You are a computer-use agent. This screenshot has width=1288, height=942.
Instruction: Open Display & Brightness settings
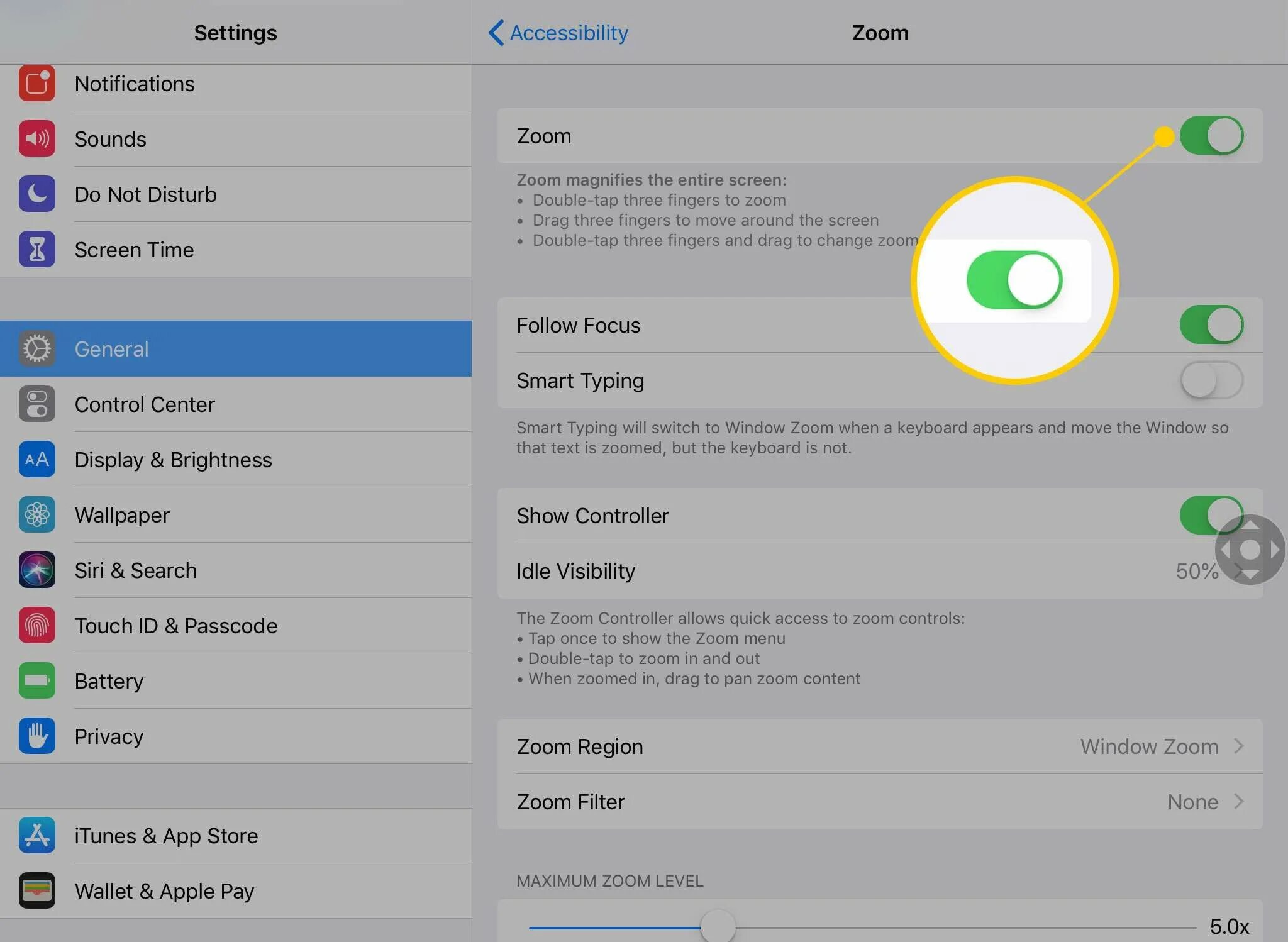(173, 460)
